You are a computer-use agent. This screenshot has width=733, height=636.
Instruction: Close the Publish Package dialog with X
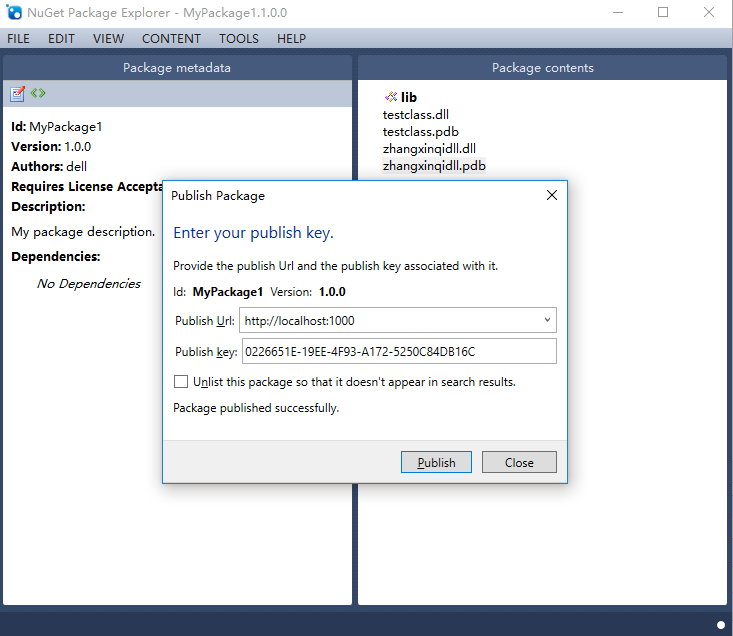pyautogui.click(x=552, y=195)
